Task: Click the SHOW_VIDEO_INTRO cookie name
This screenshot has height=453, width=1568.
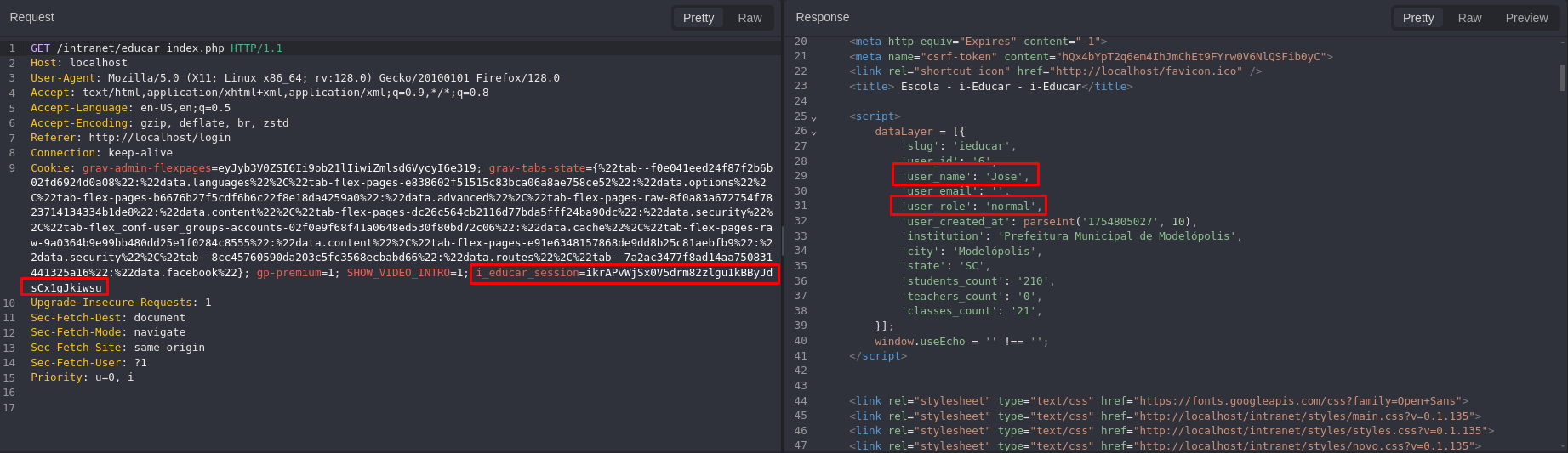Action: [x=398, y=273]
